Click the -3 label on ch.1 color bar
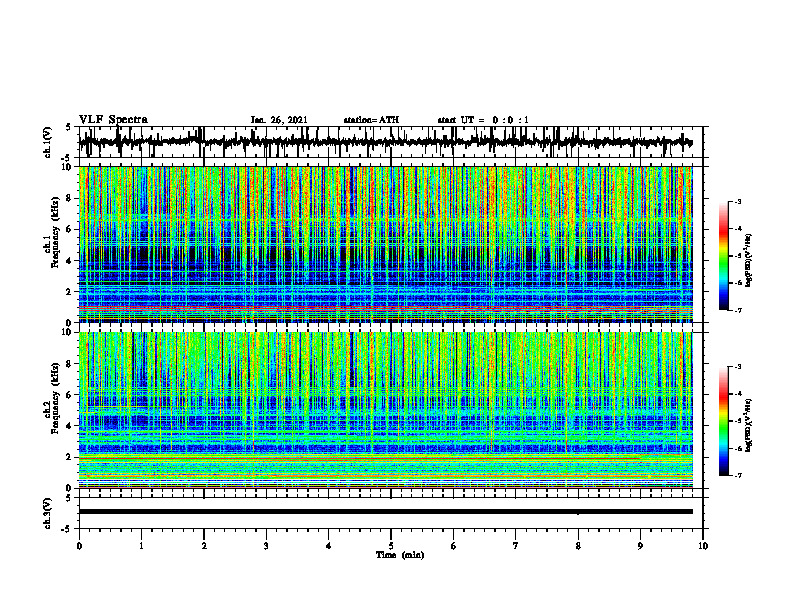This screenshot has width=792, height=612. [x=738, y=201]
